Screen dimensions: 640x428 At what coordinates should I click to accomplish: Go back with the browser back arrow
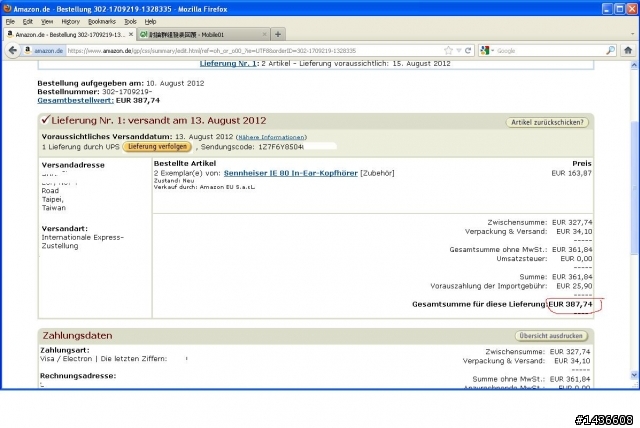13,50
